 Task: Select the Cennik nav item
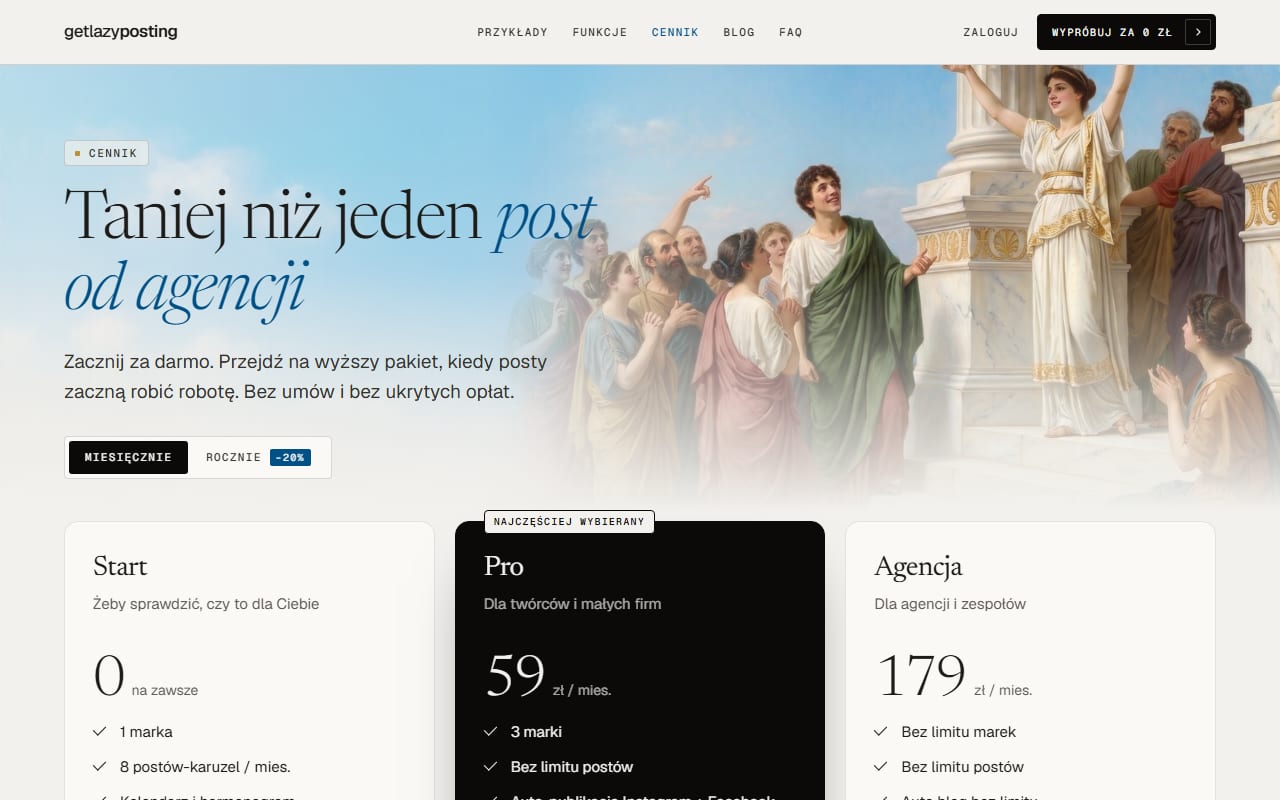[675, 32]
